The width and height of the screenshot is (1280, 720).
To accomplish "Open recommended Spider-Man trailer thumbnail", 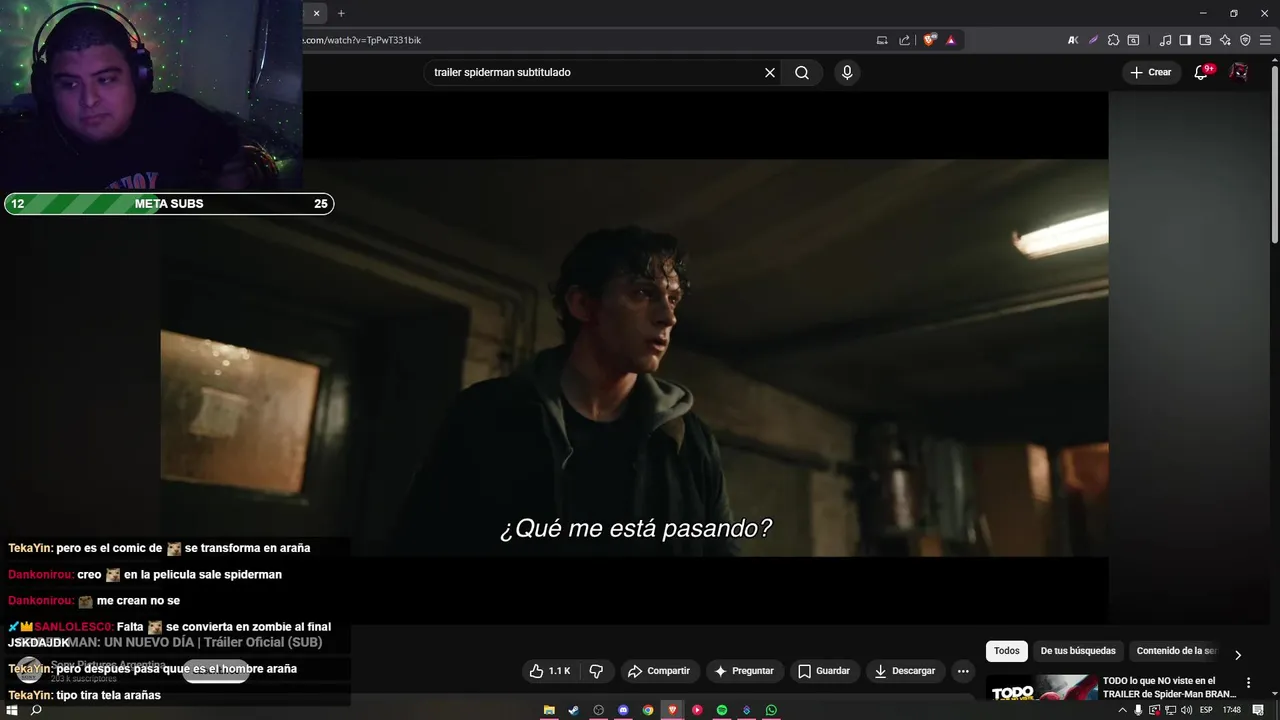I will point(1040,688).
